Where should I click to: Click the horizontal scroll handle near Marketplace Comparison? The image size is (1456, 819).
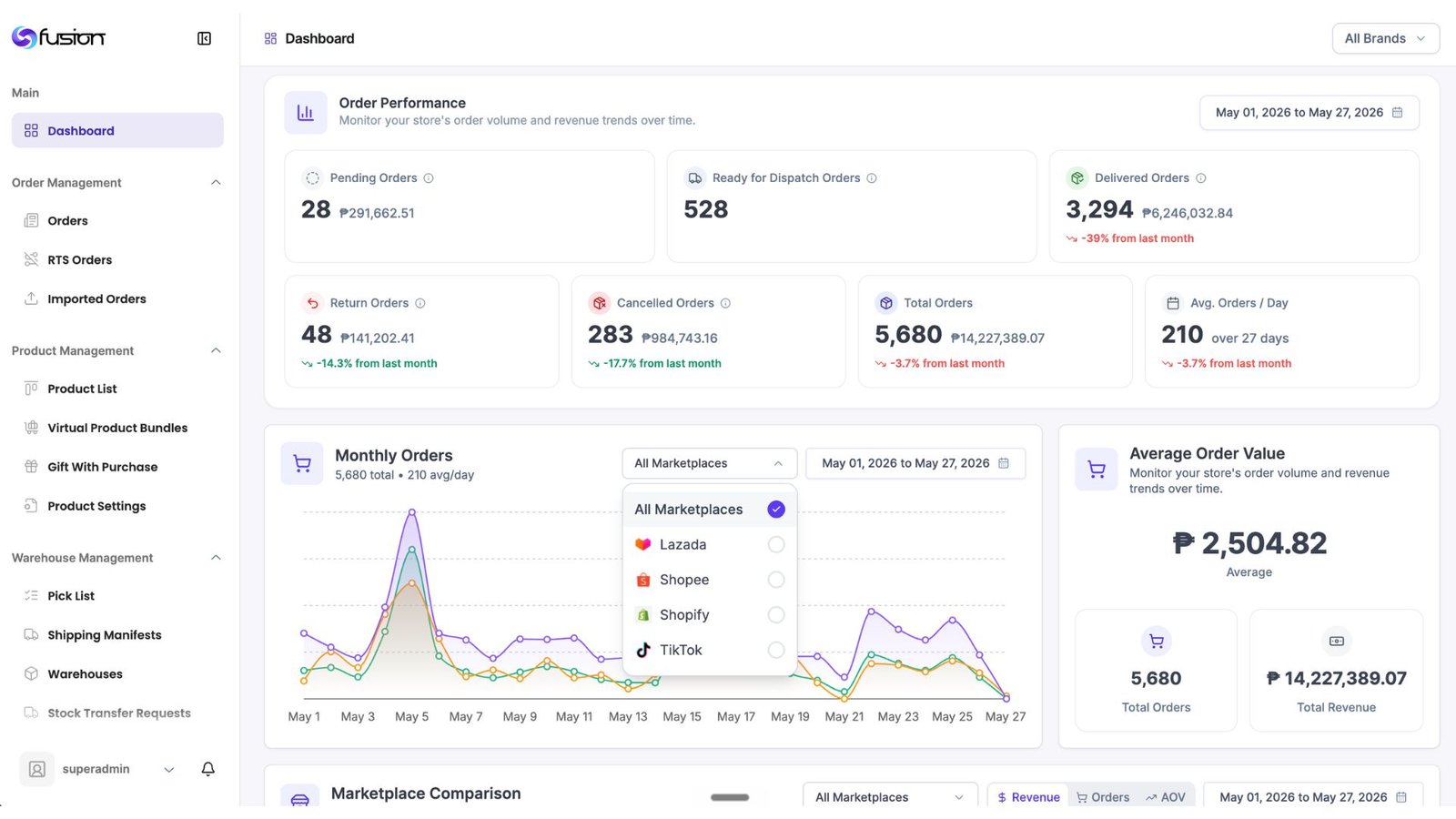click(x=730, y=797)
